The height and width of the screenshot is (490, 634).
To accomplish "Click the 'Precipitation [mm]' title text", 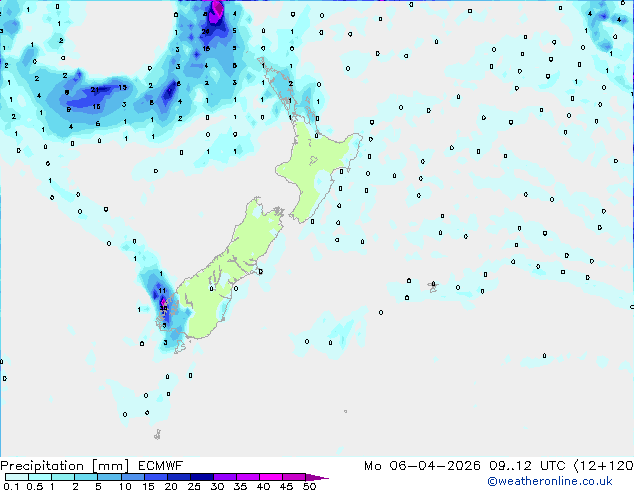I will pos(65,466).
